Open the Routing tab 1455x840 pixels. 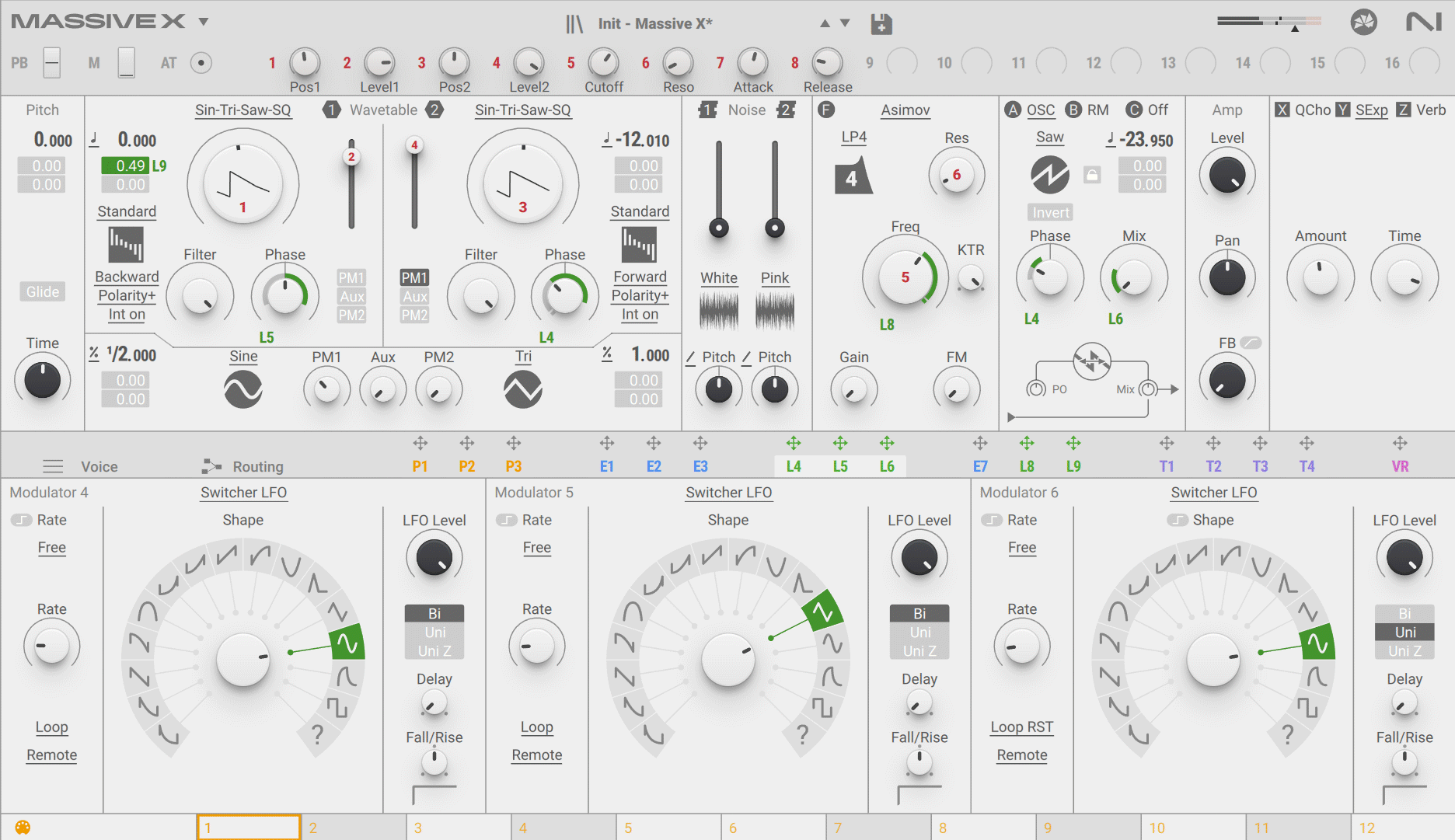tap(258, 466)
